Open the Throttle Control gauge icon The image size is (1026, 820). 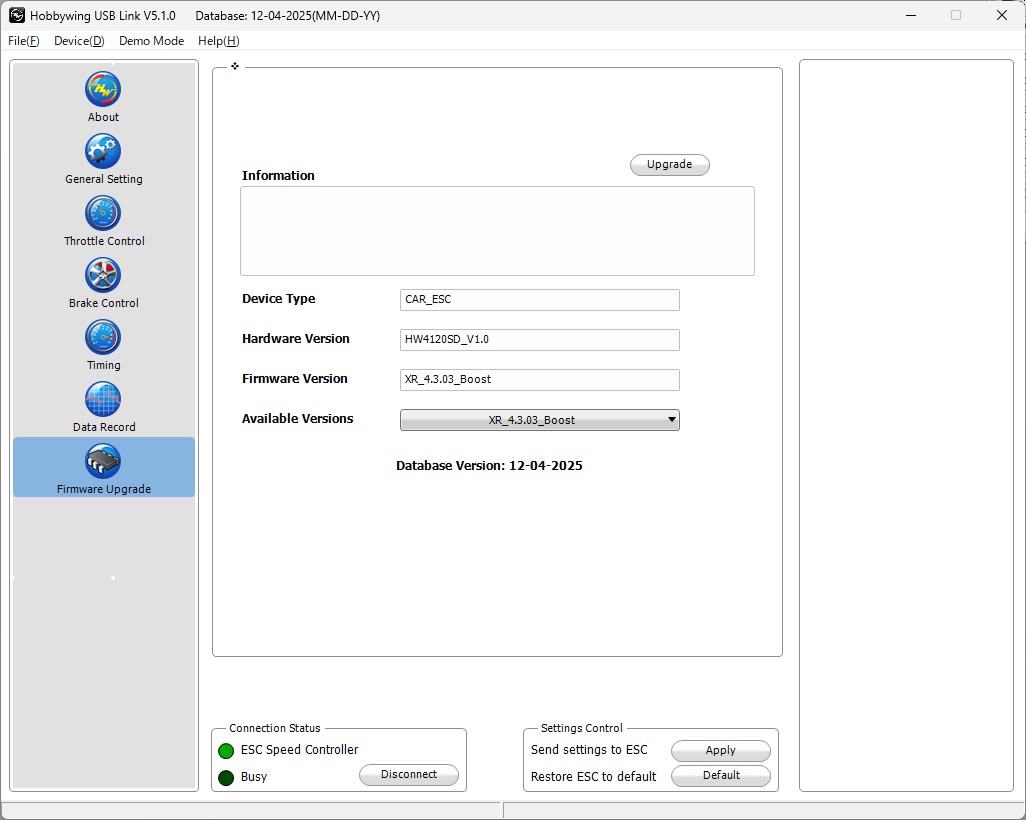click(x=103, y=213)
